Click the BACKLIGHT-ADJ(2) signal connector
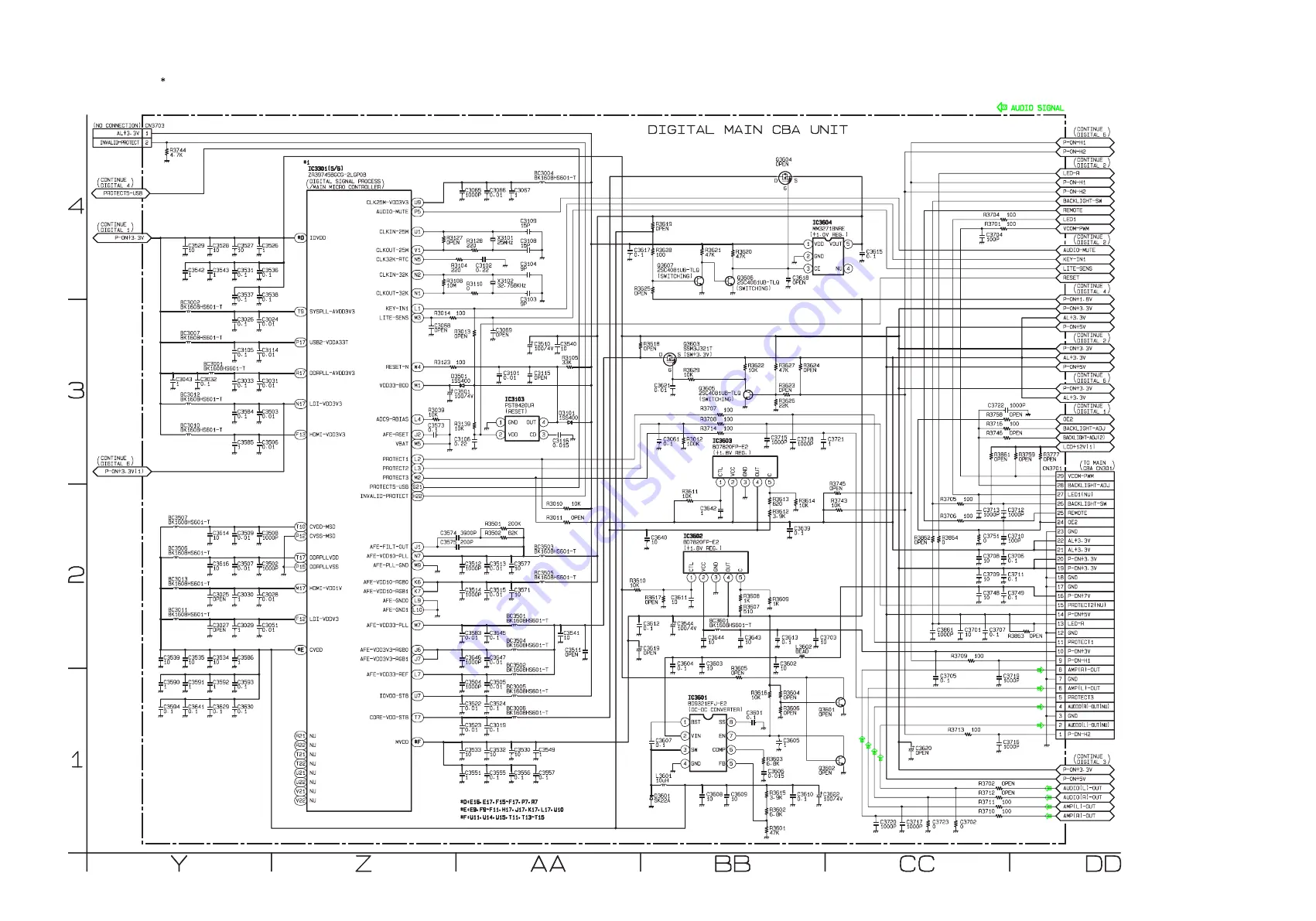 point(1085,438)
